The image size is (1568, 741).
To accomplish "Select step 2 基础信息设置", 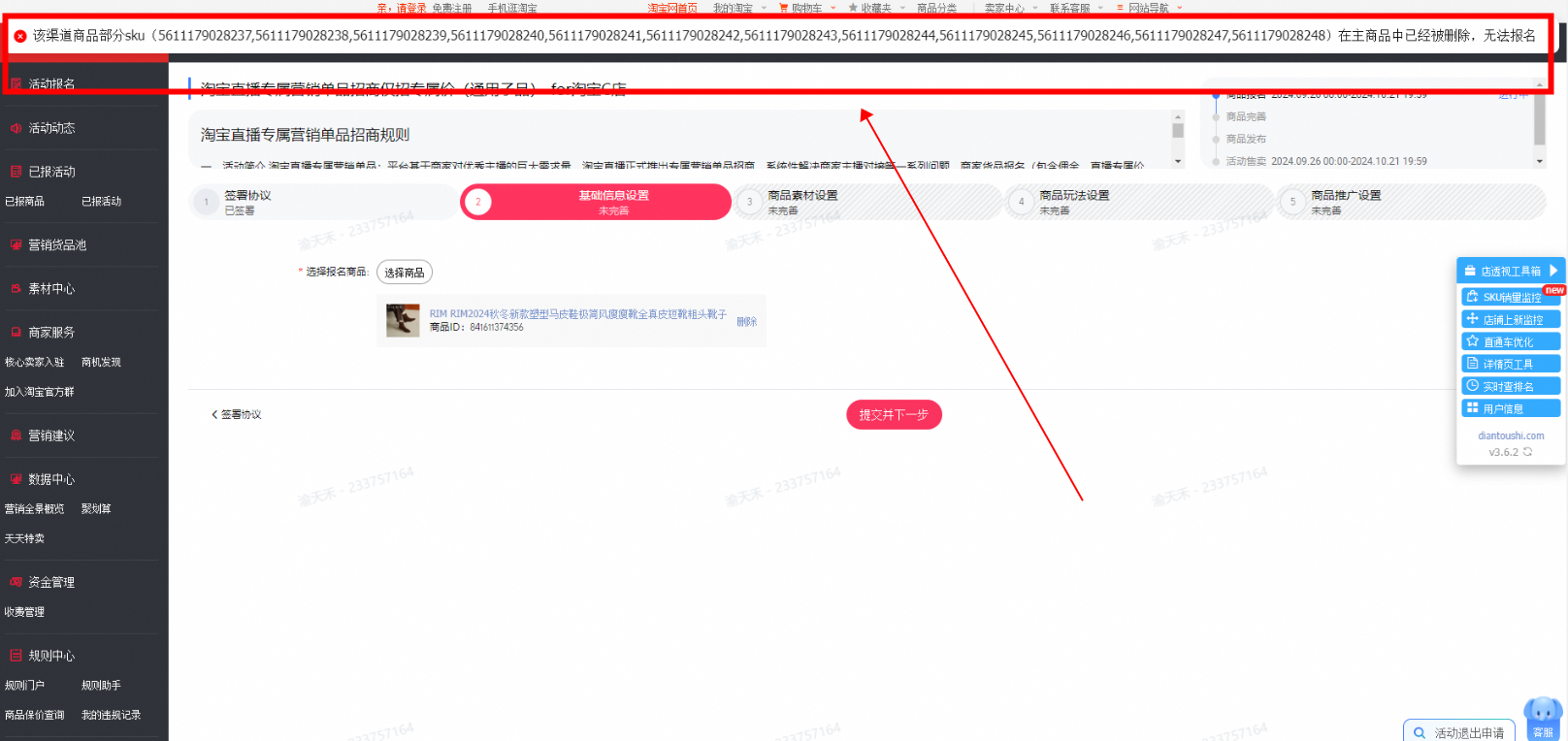I will click(595, 202).
